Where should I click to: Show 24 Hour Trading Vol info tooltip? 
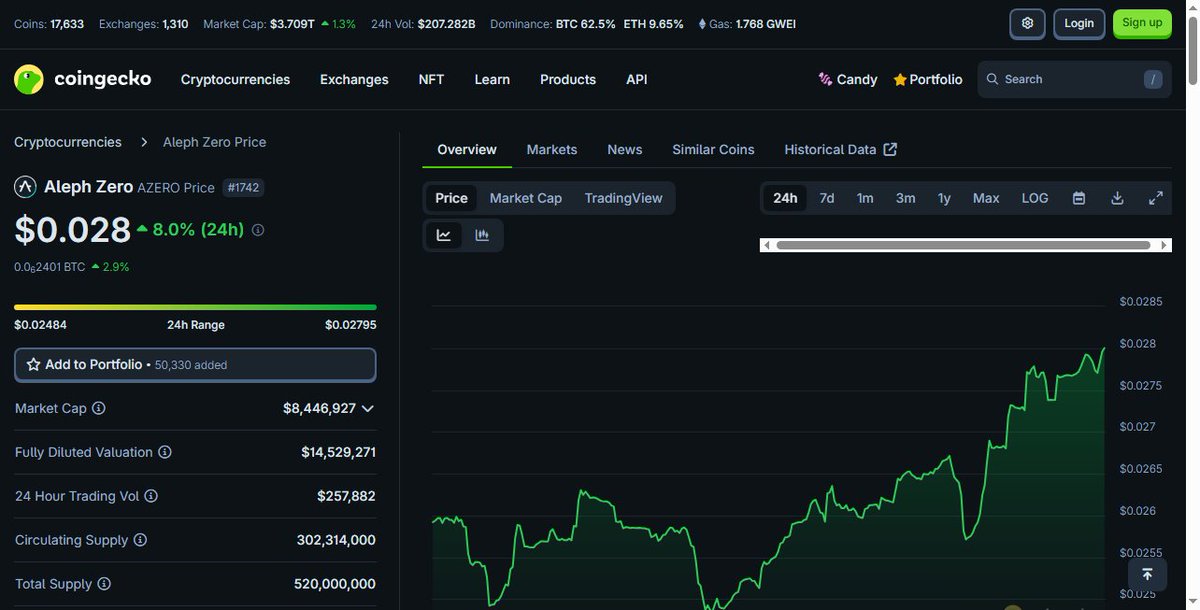151,496
